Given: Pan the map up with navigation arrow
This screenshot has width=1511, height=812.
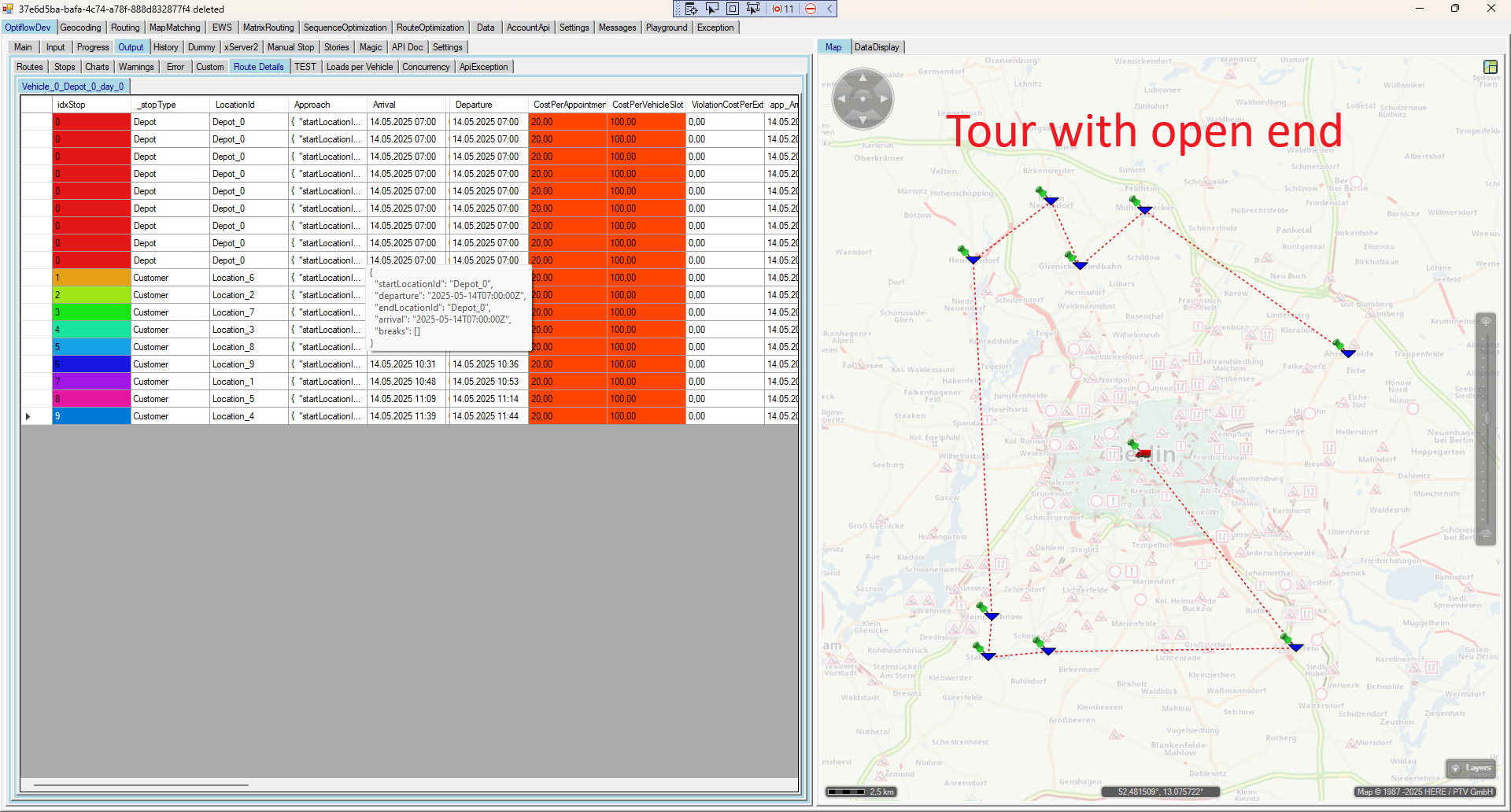Looking at the screenshot, I should 863,77.
